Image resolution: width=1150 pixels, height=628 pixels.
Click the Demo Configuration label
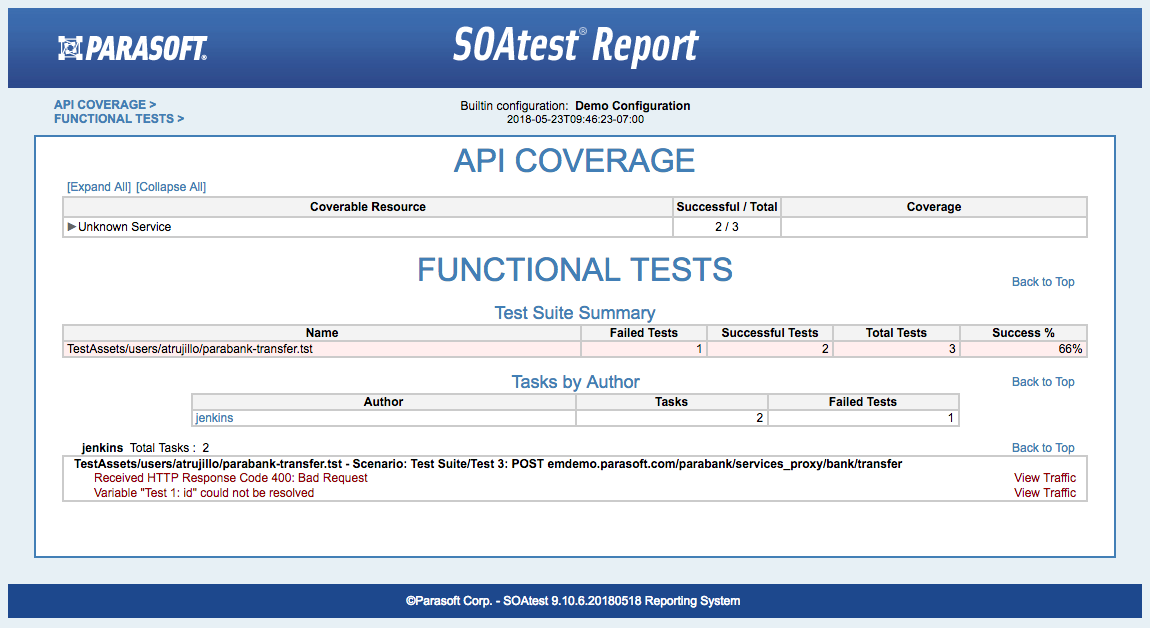632,106
